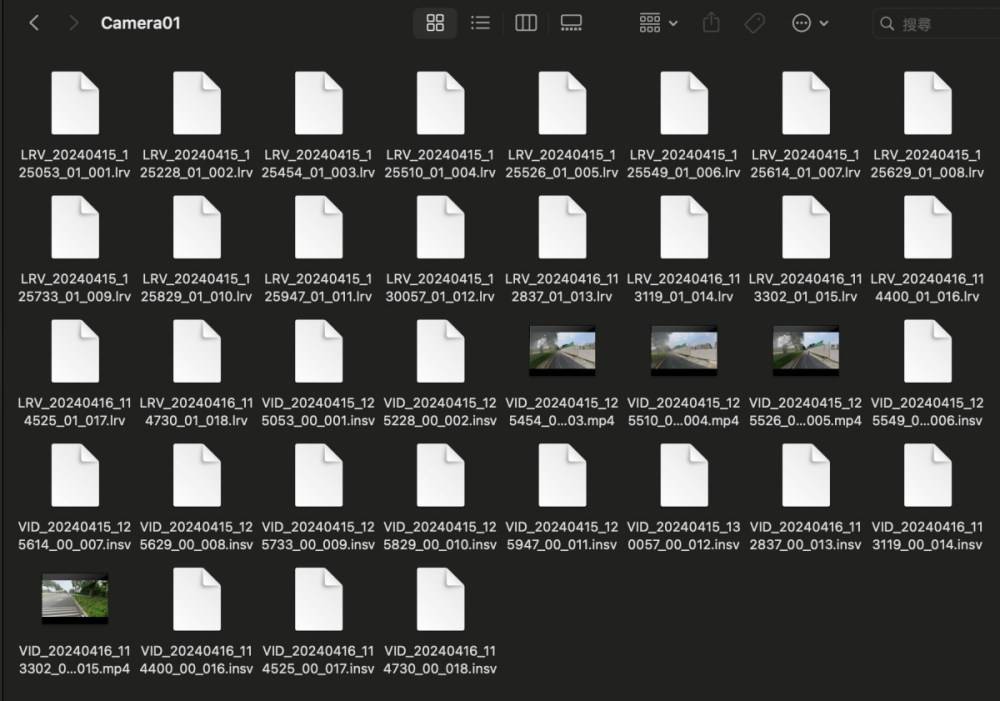Image resolution: width=1000 pixels, height=701 pixels.
Task: Open the group-by dropdown
Action: [658, 24]
